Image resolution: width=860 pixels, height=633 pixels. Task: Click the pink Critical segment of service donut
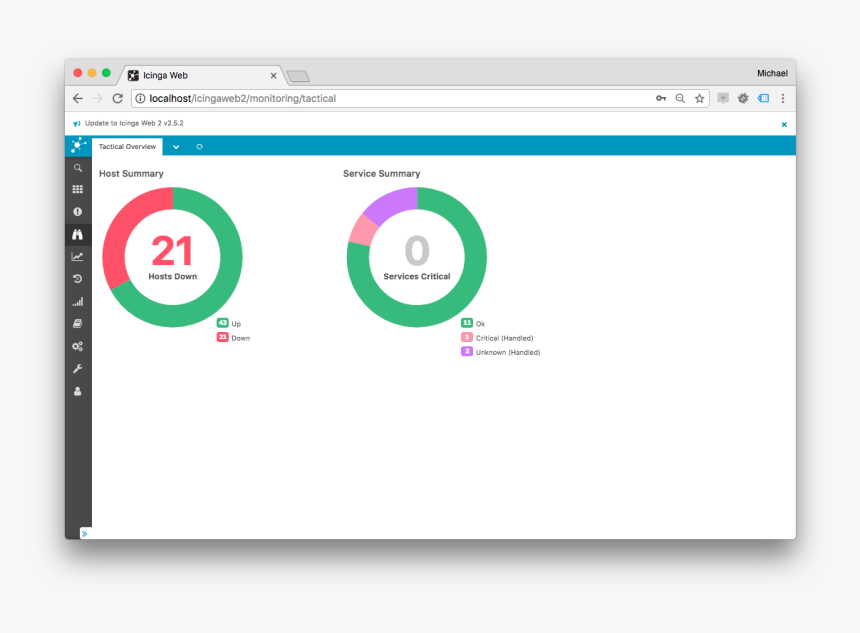click(x=363, y=229)
